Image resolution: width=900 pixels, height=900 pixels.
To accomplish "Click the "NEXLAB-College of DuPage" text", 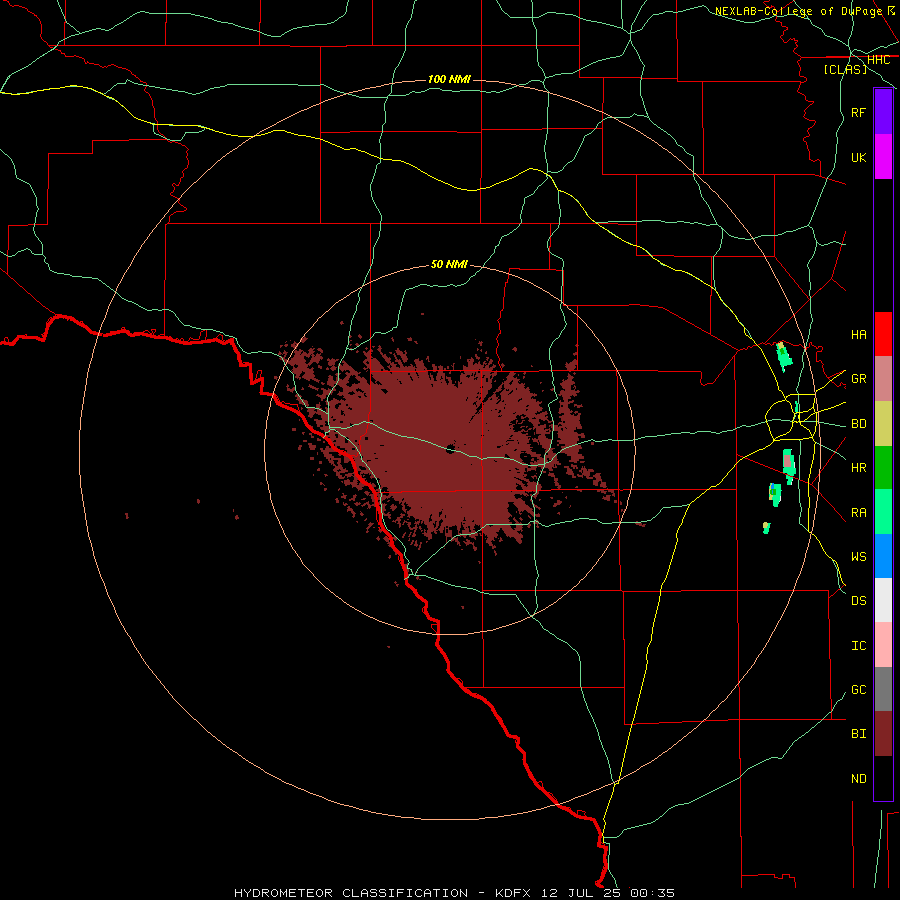I will (x=798, y=11).
